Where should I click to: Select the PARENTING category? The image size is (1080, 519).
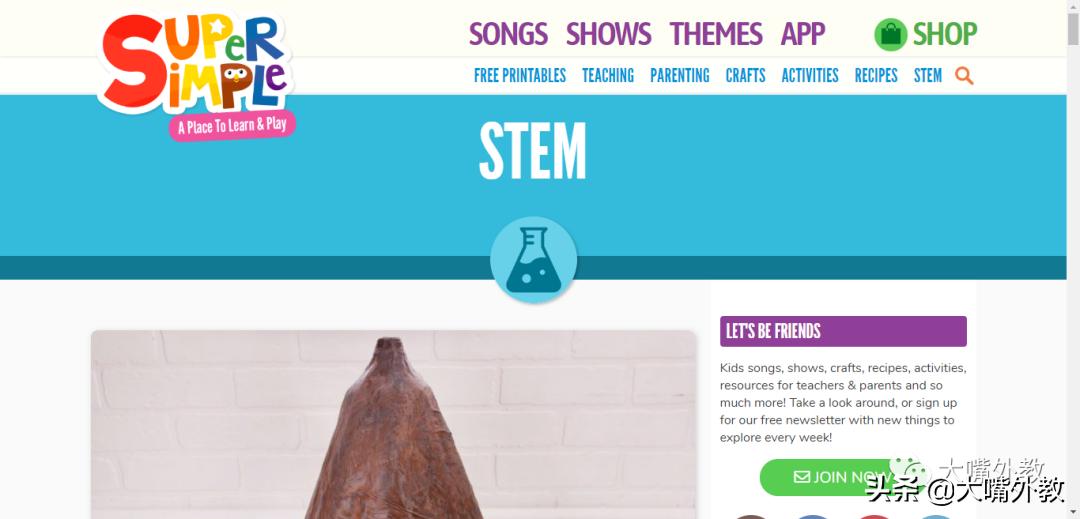click(x=680, y=76)
